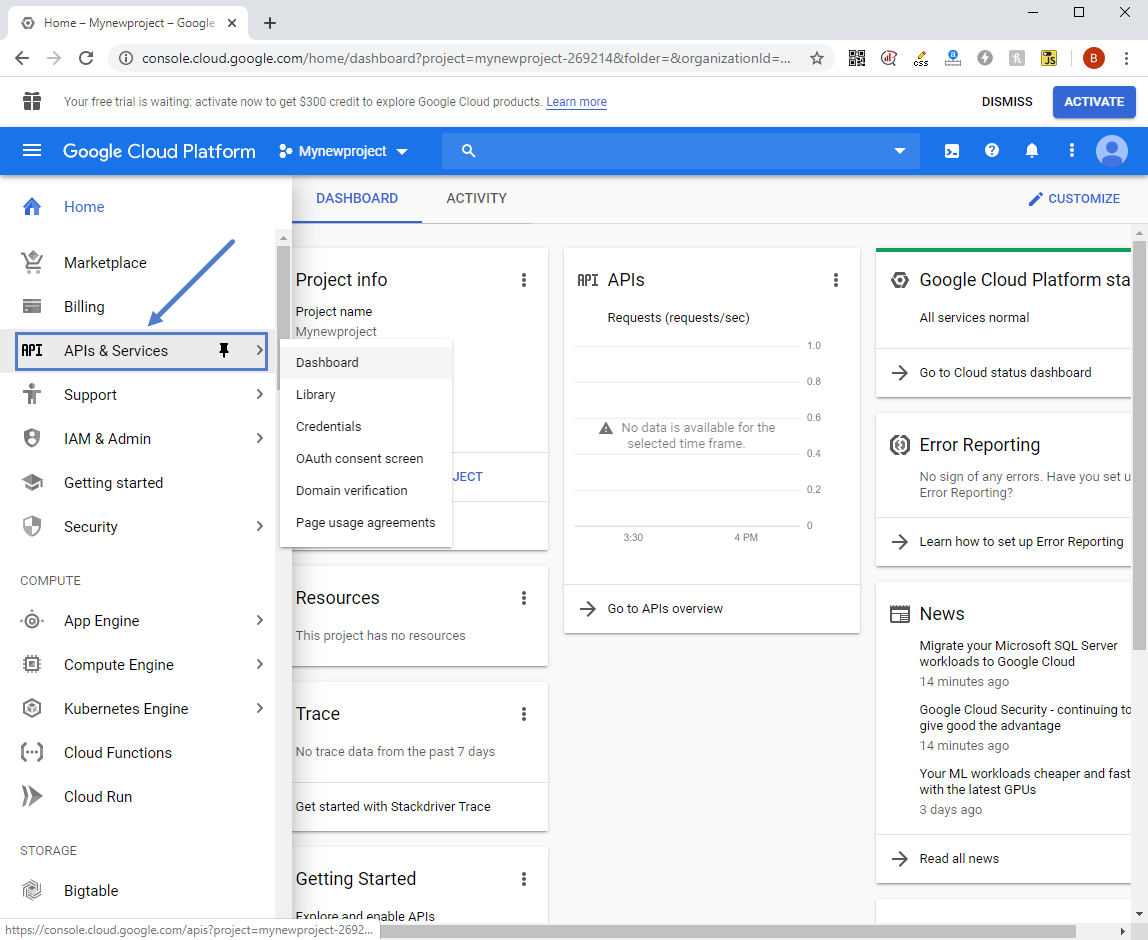
Task: Expand the Mynewproject project selector
Action: tap(343, 151)
